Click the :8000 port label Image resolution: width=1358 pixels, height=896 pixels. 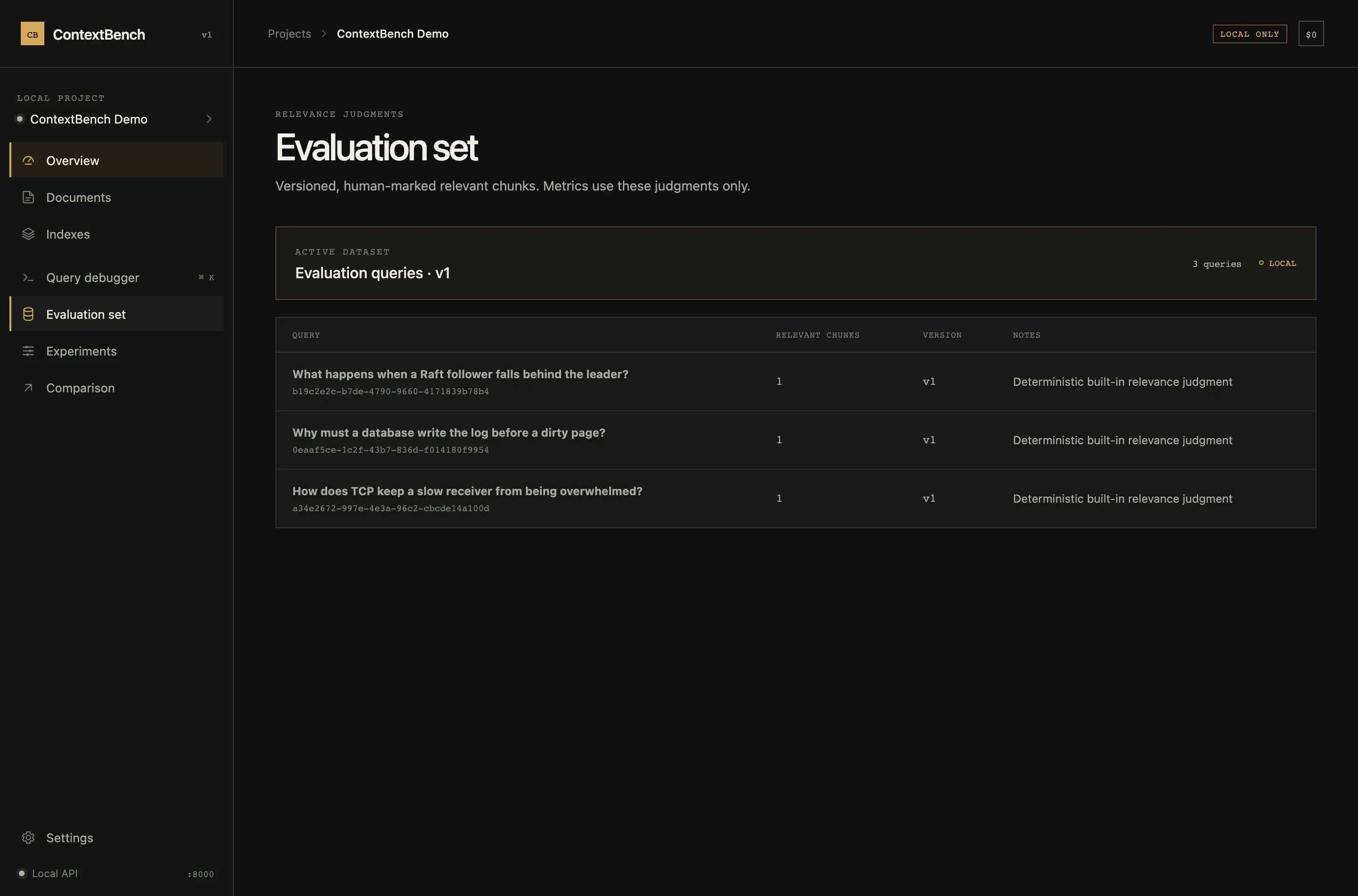pyautogui.click(x=200, y=874)
